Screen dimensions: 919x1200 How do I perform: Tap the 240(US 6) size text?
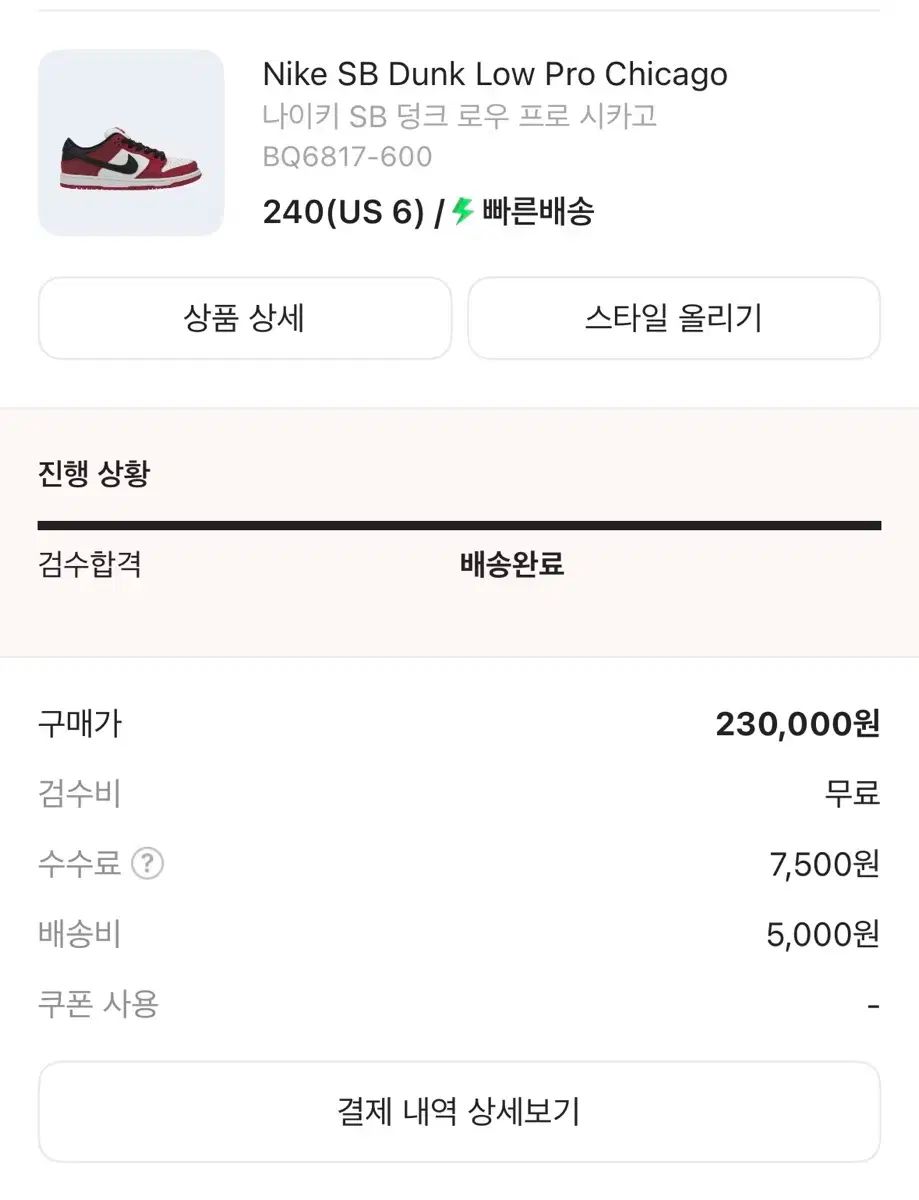(x=343, y=212)
